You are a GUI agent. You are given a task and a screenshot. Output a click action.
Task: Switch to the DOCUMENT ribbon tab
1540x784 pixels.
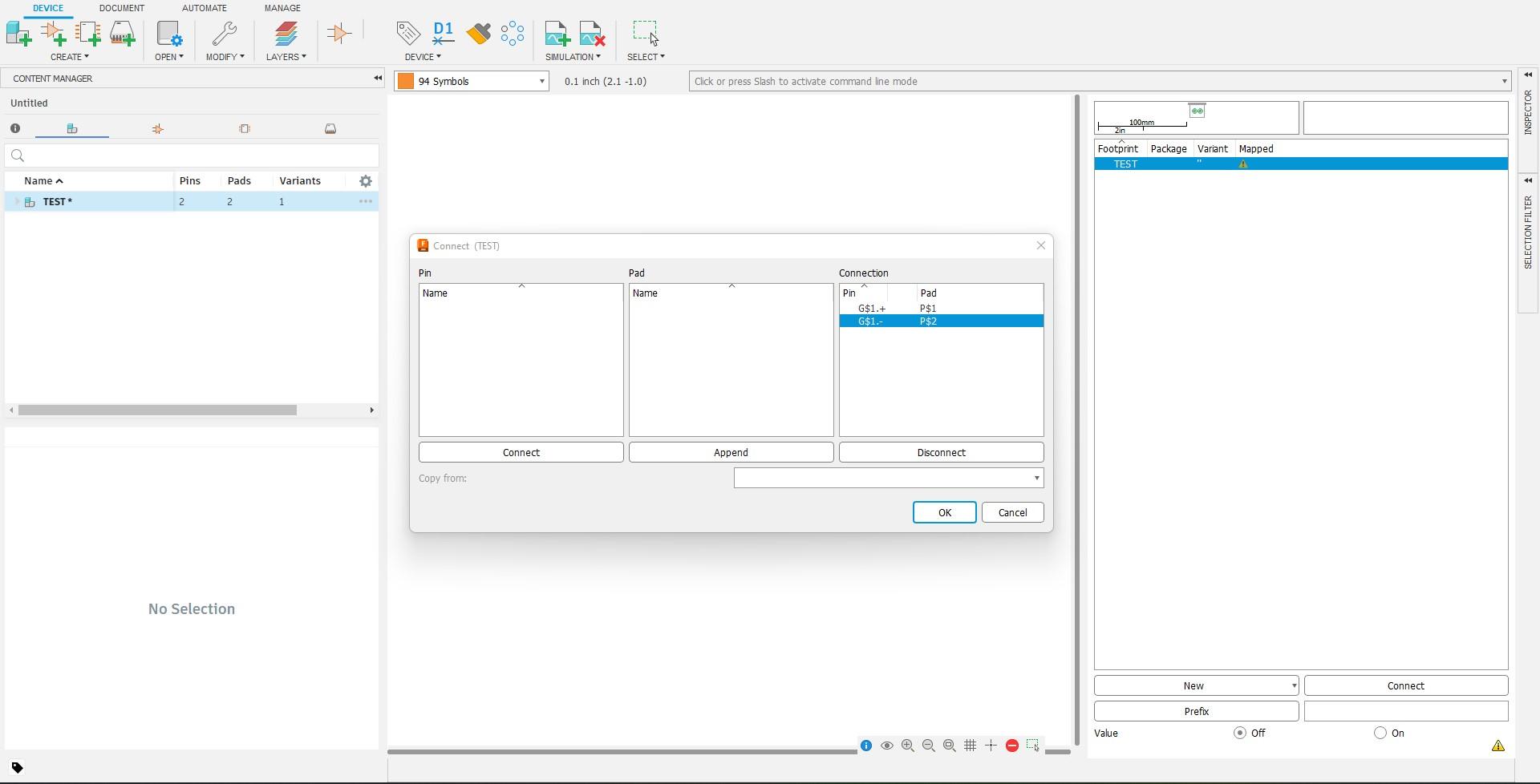point(122,8)
